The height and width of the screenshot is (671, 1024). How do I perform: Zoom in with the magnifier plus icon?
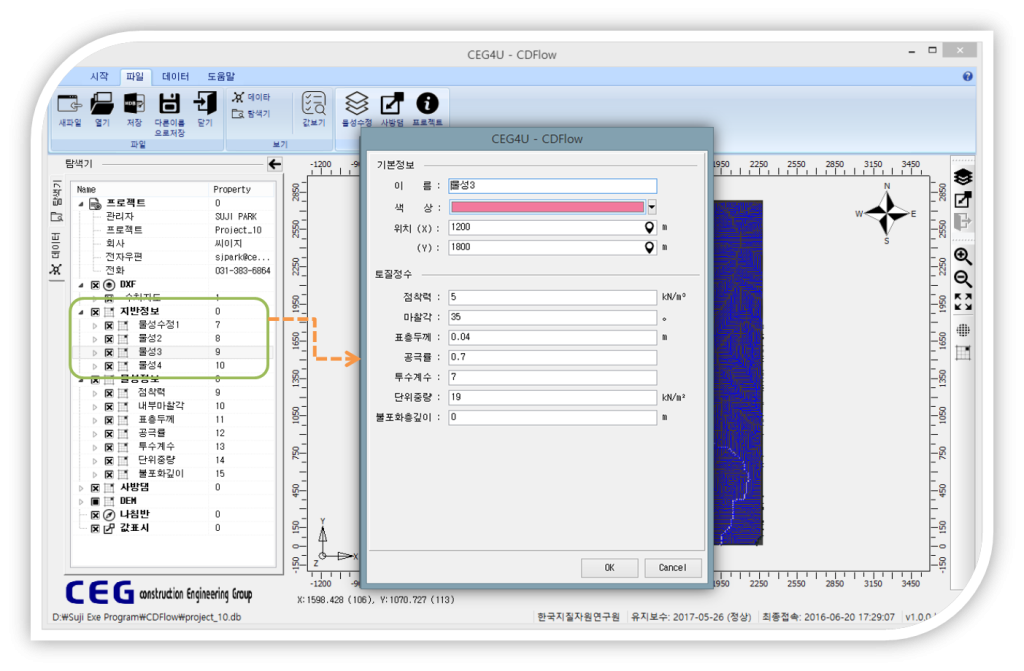tap(963, 256)
